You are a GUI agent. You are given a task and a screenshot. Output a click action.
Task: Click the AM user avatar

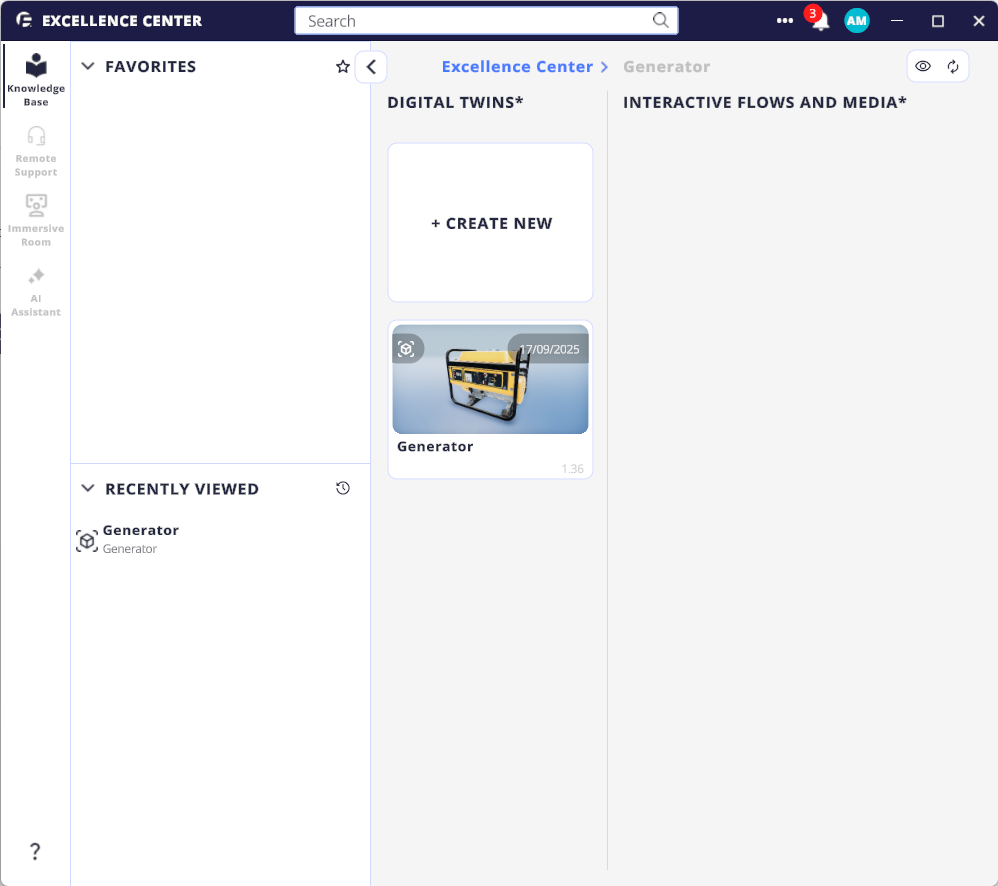(856, 21)
